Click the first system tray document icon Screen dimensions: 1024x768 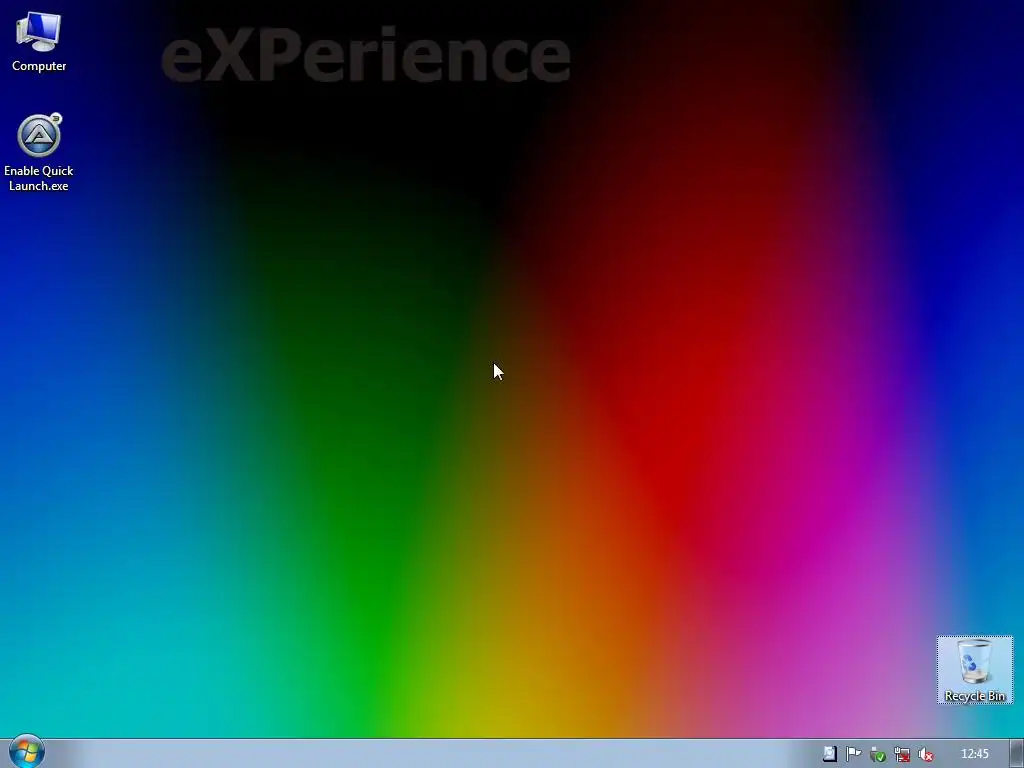[829, 754]
